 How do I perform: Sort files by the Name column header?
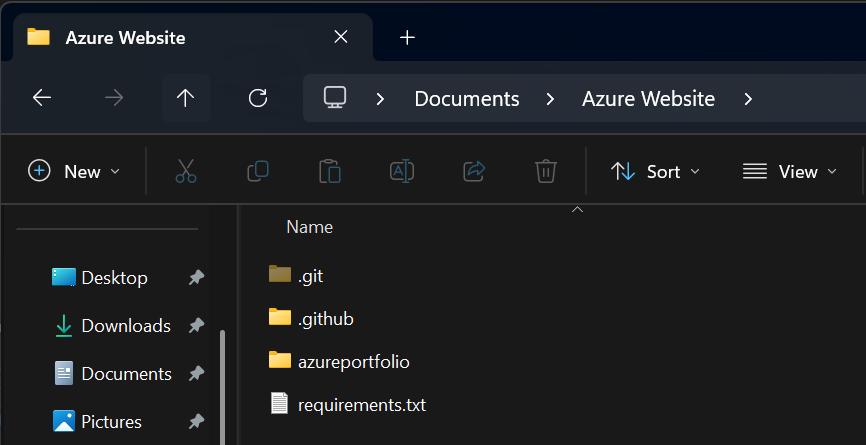(x=309, y=227)
